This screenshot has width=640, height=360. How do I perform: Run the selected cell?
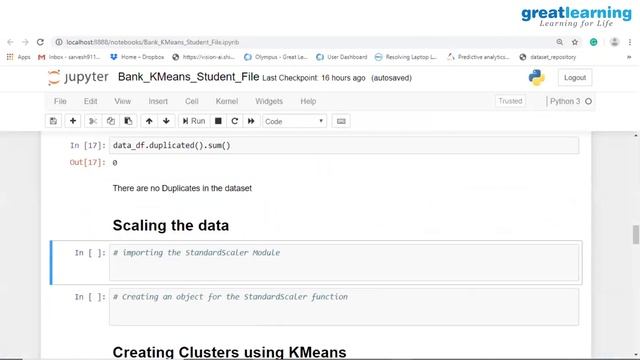pyautogui.click(x=194, y=121)
